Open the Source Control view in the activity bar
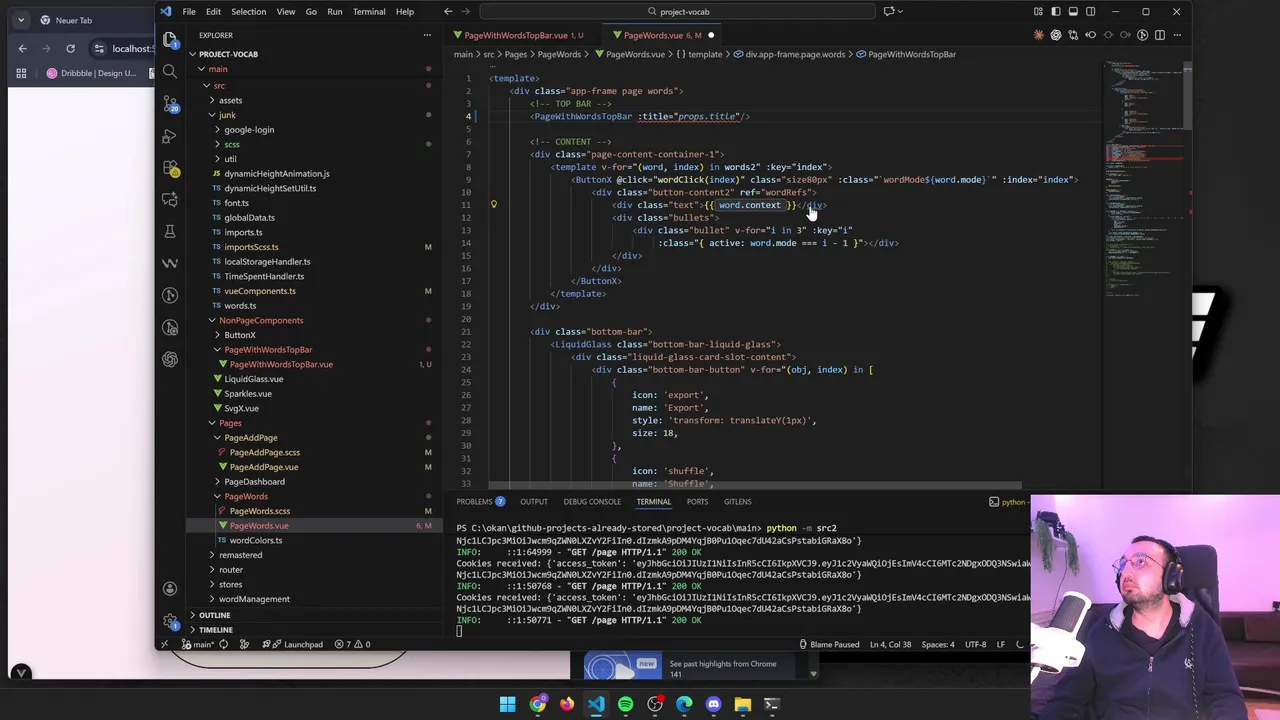The height and width of the screenshot is (720, 1280). (170, 104)
